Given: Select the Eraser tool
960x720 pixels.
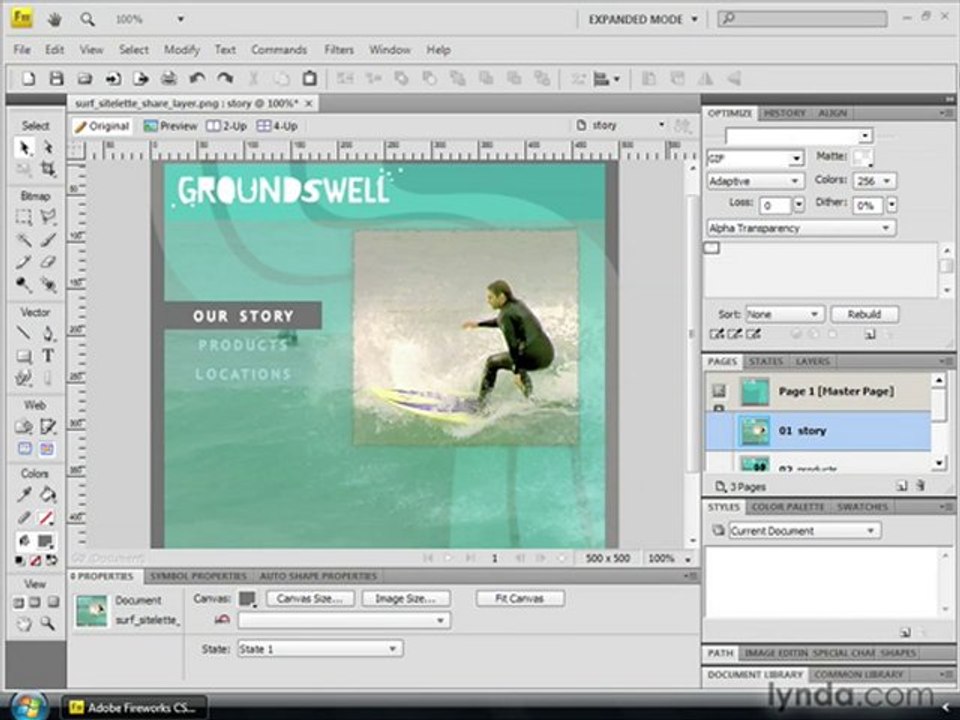Looking at the screenshot, I should [x=48, y=262].
